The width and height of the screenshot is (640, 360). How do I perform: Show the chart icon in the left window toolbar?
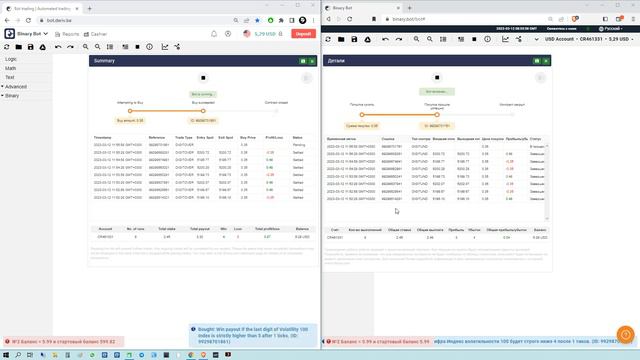[165, 47]
